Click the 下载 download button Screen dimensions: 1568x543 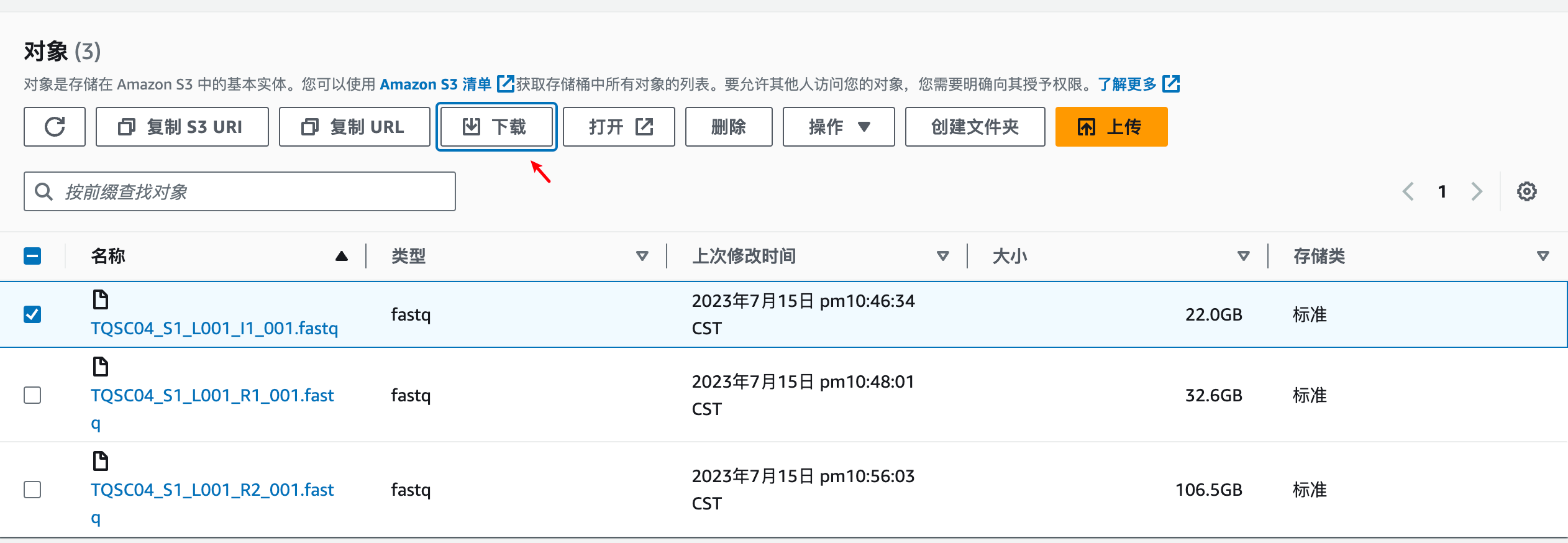(x=496, y=127)
